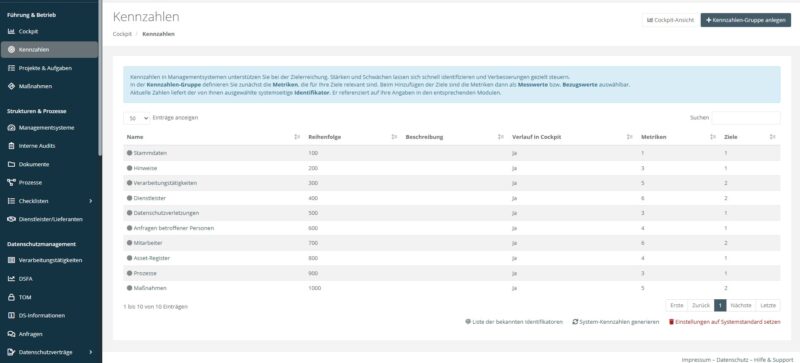This screenshot has height=363, width=800.
Task: Click pagination page 1 button
Action: click(719, 305)
